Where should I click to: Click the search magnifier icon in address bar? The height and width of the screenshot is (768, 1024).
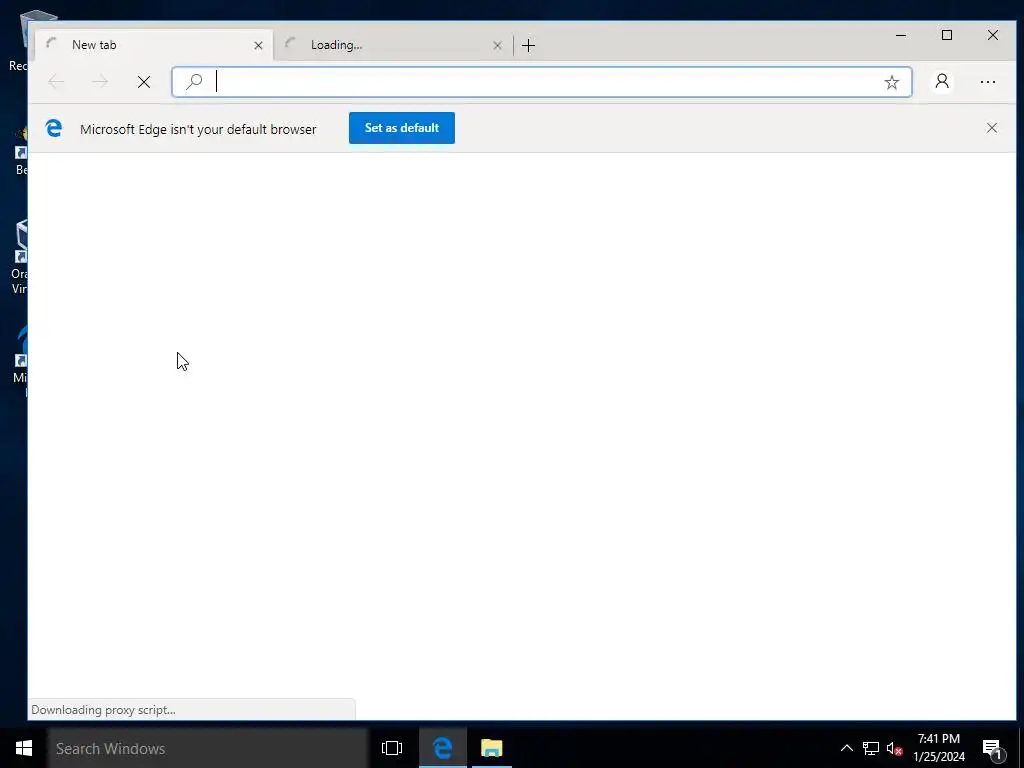pos(194,82)
